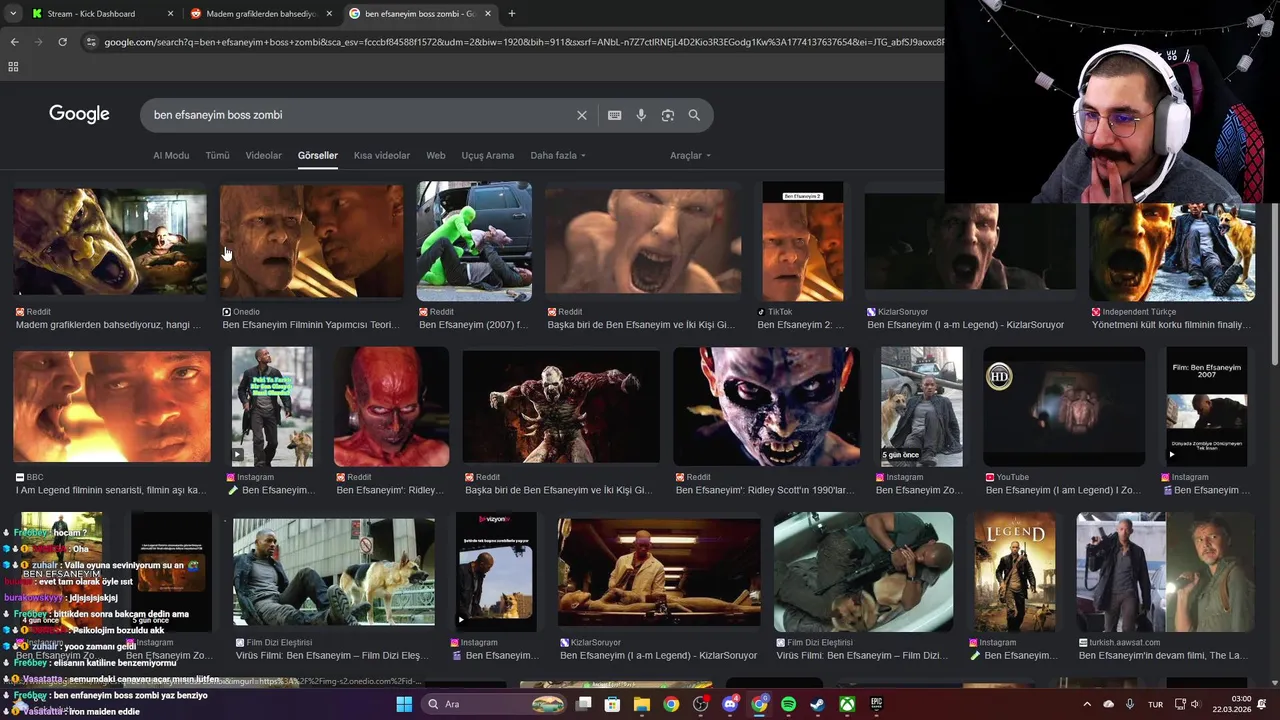
Task: Select the AI Modu search tab
Action: click(x=171, y=156)
